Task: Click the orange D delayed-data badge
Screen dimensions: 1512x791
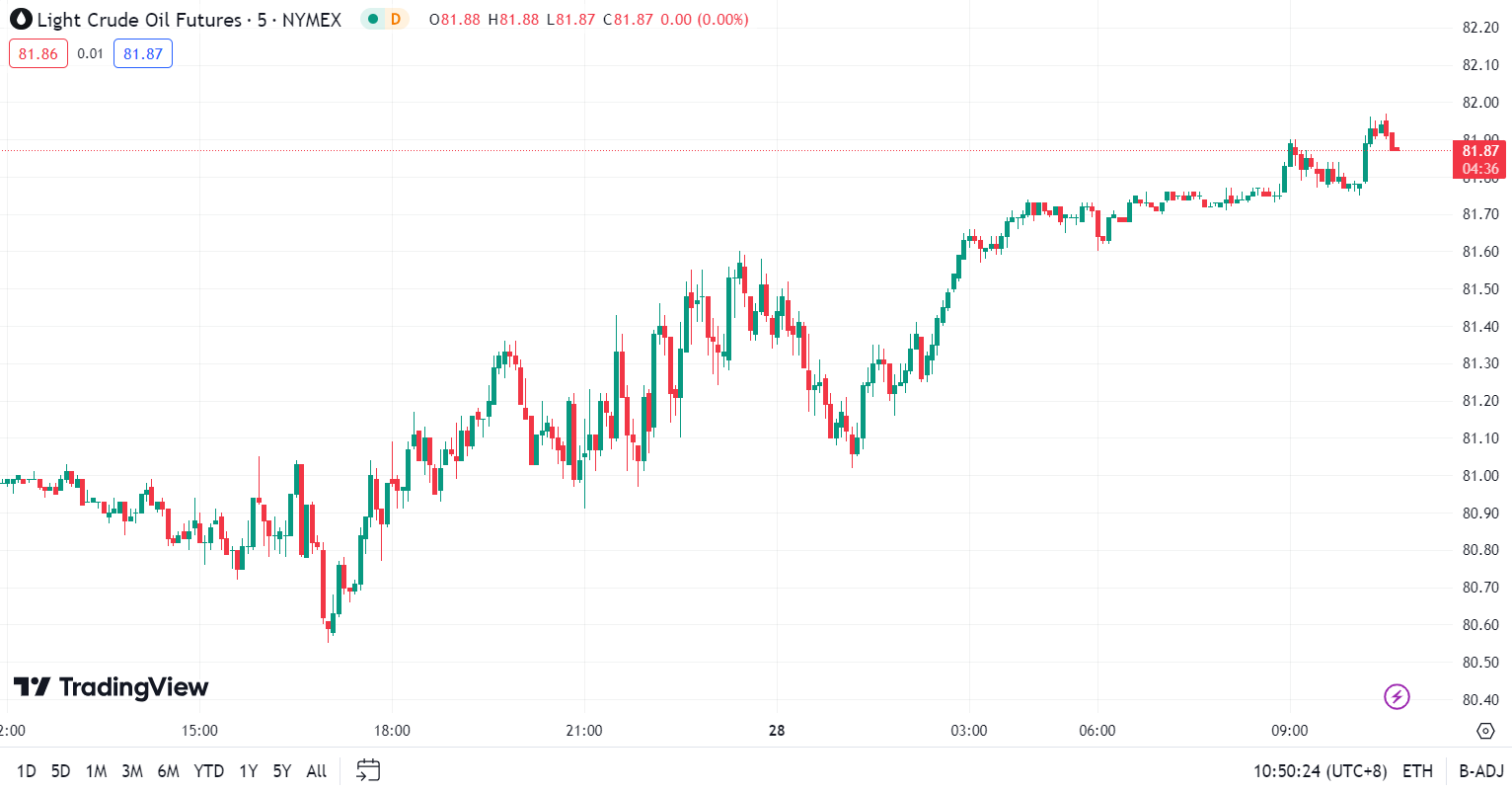Action: point(396,20)
